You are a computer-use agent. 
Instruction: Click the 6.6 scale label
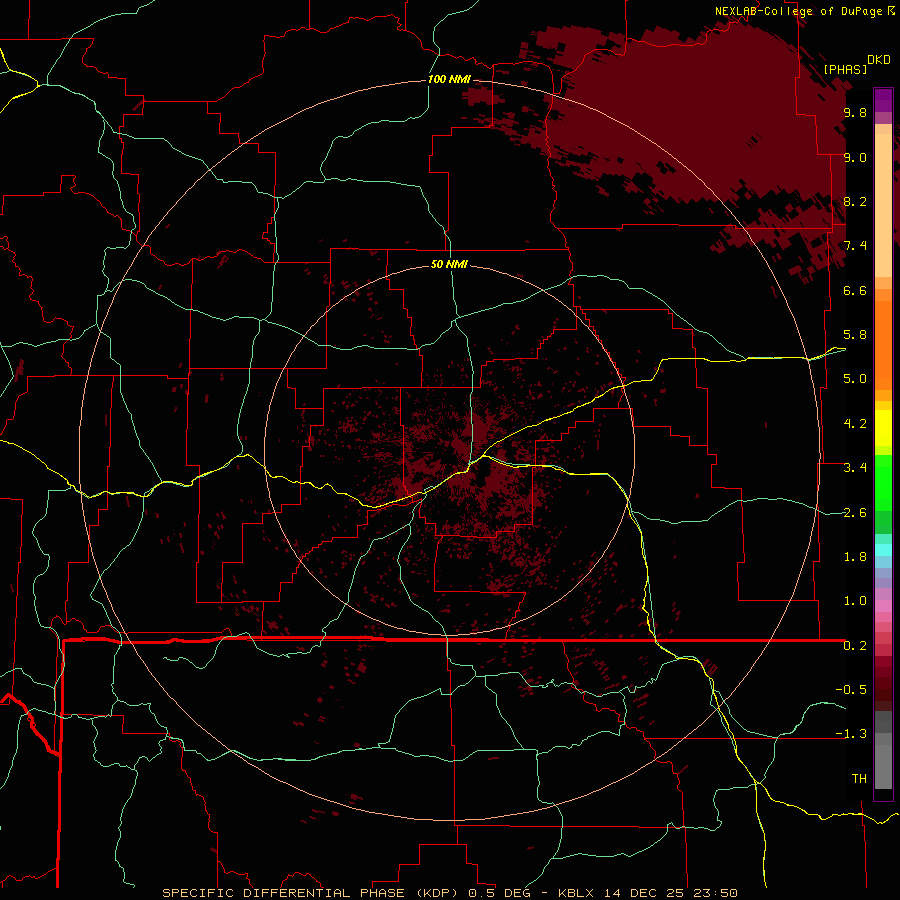point(855,290)
